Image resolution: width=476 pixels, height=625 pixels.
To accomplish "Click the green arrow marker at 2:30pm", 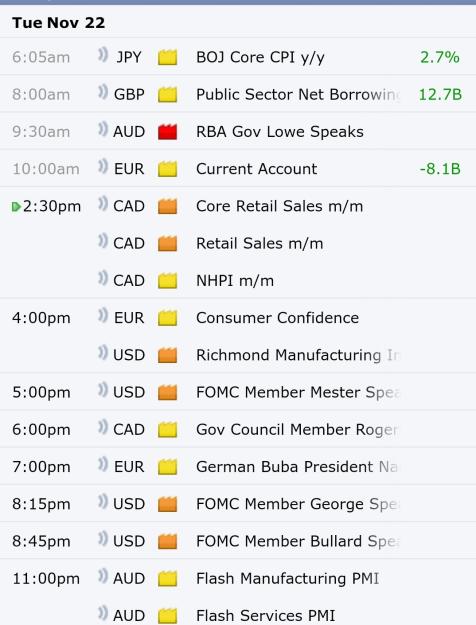I will tap(16, 207).
